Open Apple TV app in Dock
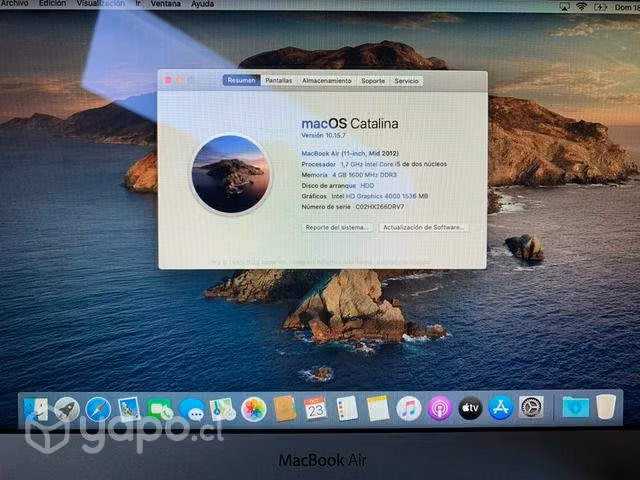640x480 pixels. (x=470, y=408)
